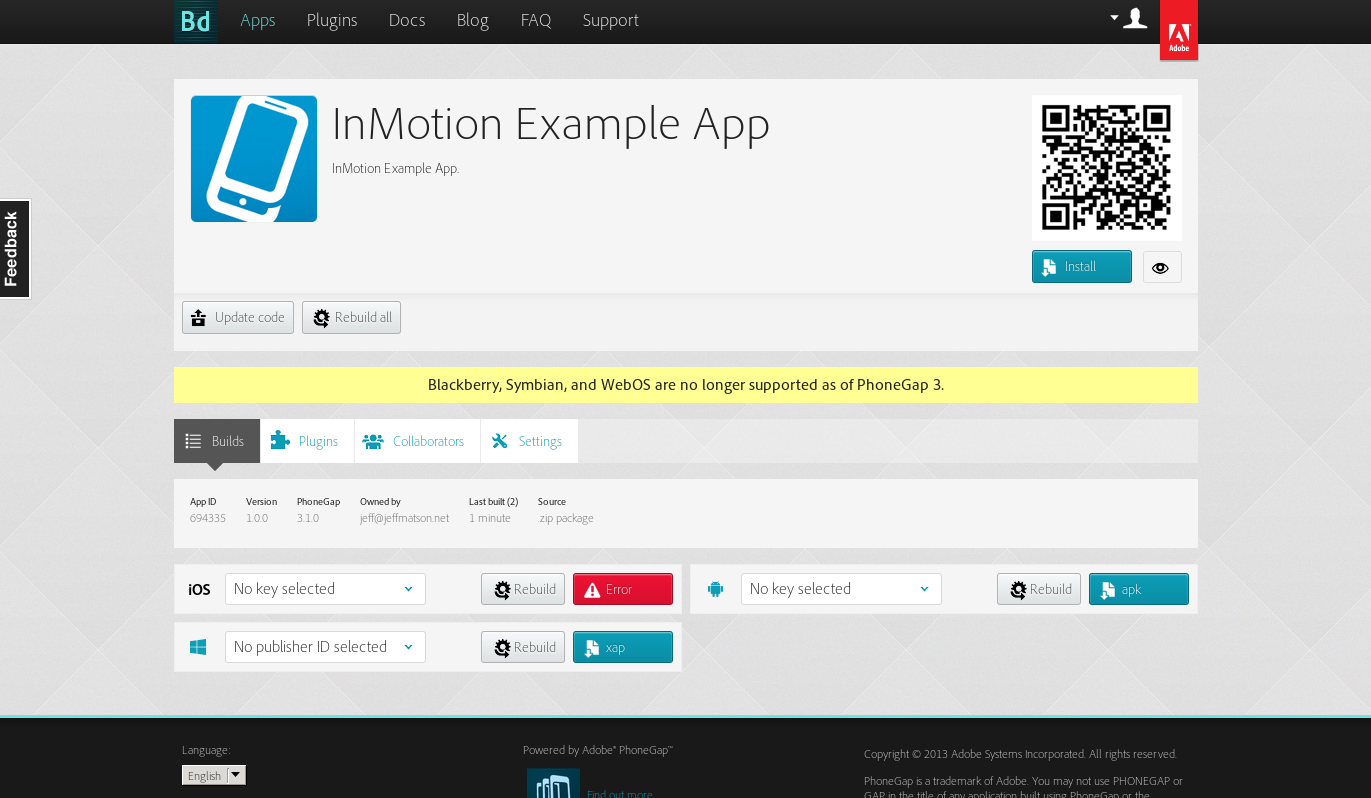This screenshot has width=1371, height=798.
Task: Open the Feedback side tab
Action: click(x=15, y=249)
